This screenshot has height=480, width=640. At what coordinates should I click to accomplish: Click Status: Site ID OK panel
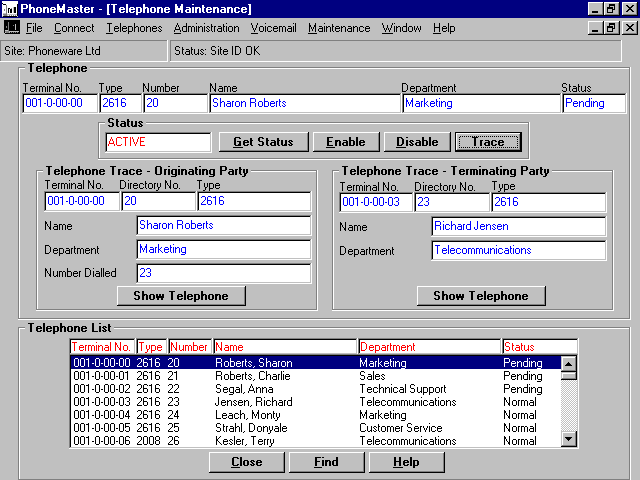396,51
